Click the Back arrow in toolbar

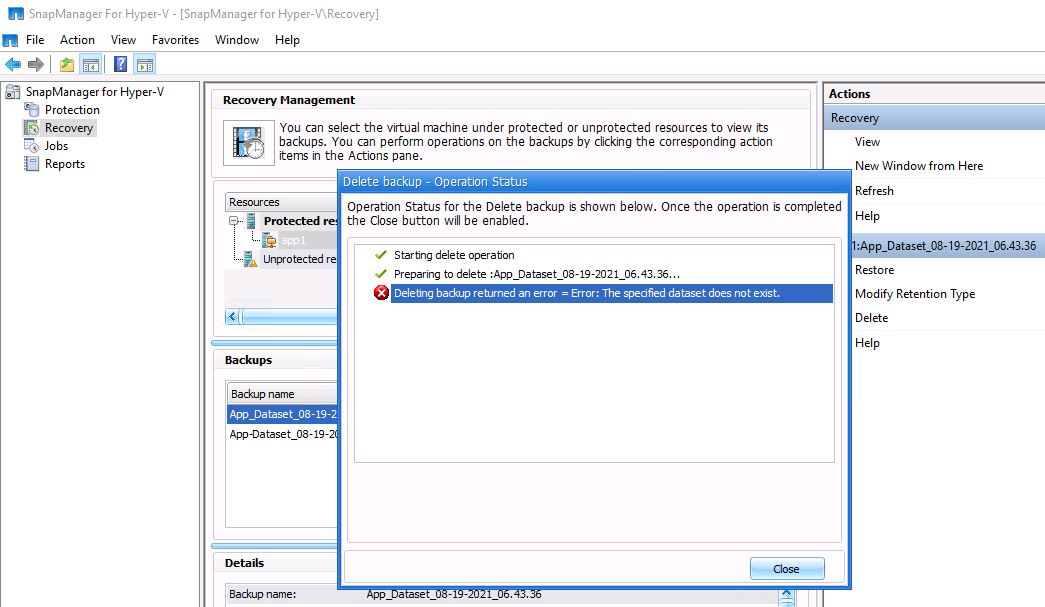pos(13,65)
